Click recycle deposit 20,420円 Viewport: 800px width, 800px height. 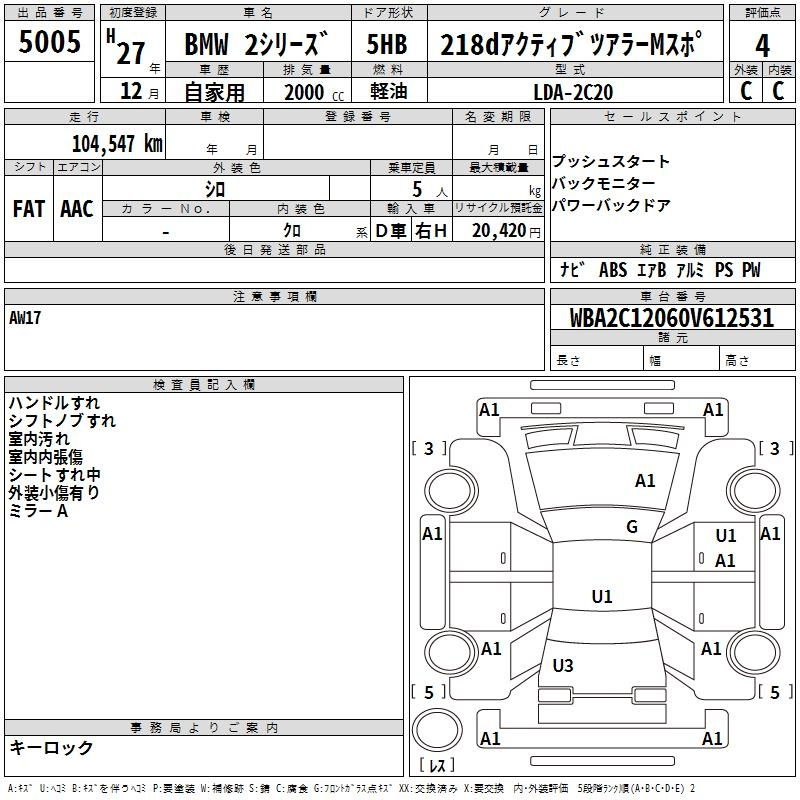click(506, 231)
